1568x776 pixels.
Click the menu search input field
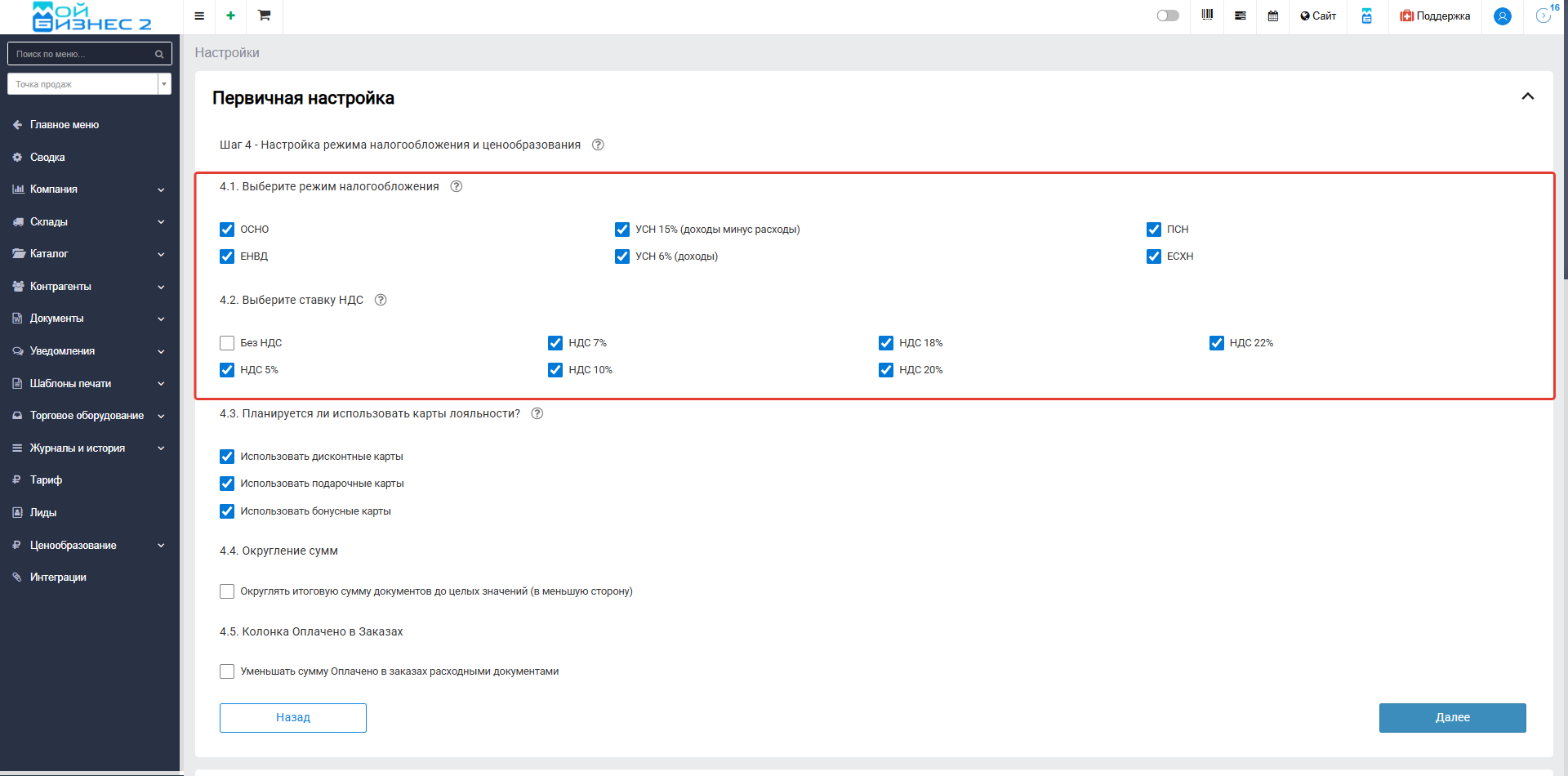[82, 54]
